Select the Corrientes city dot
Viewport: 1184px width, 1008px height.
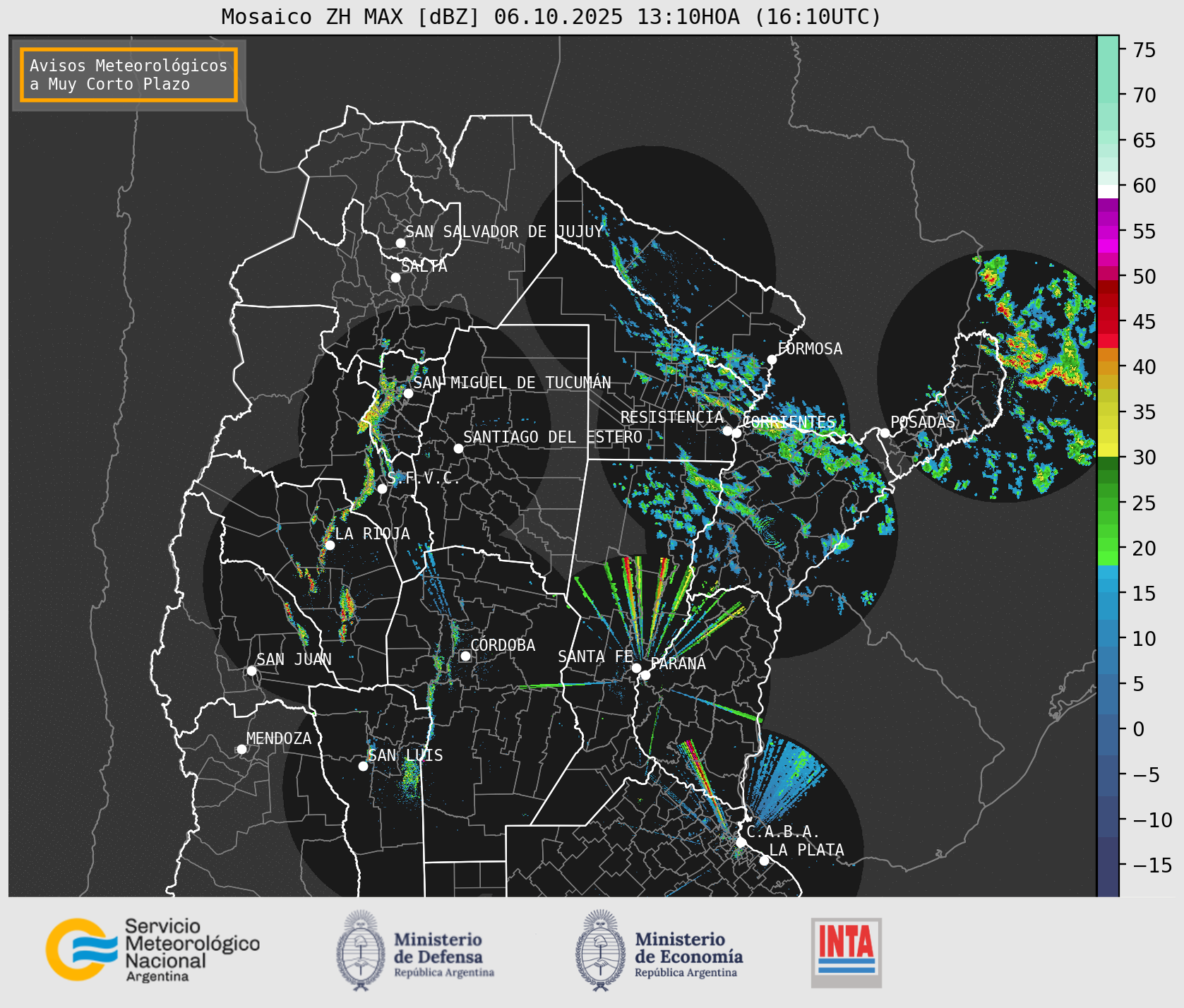[x=736, y=433]
